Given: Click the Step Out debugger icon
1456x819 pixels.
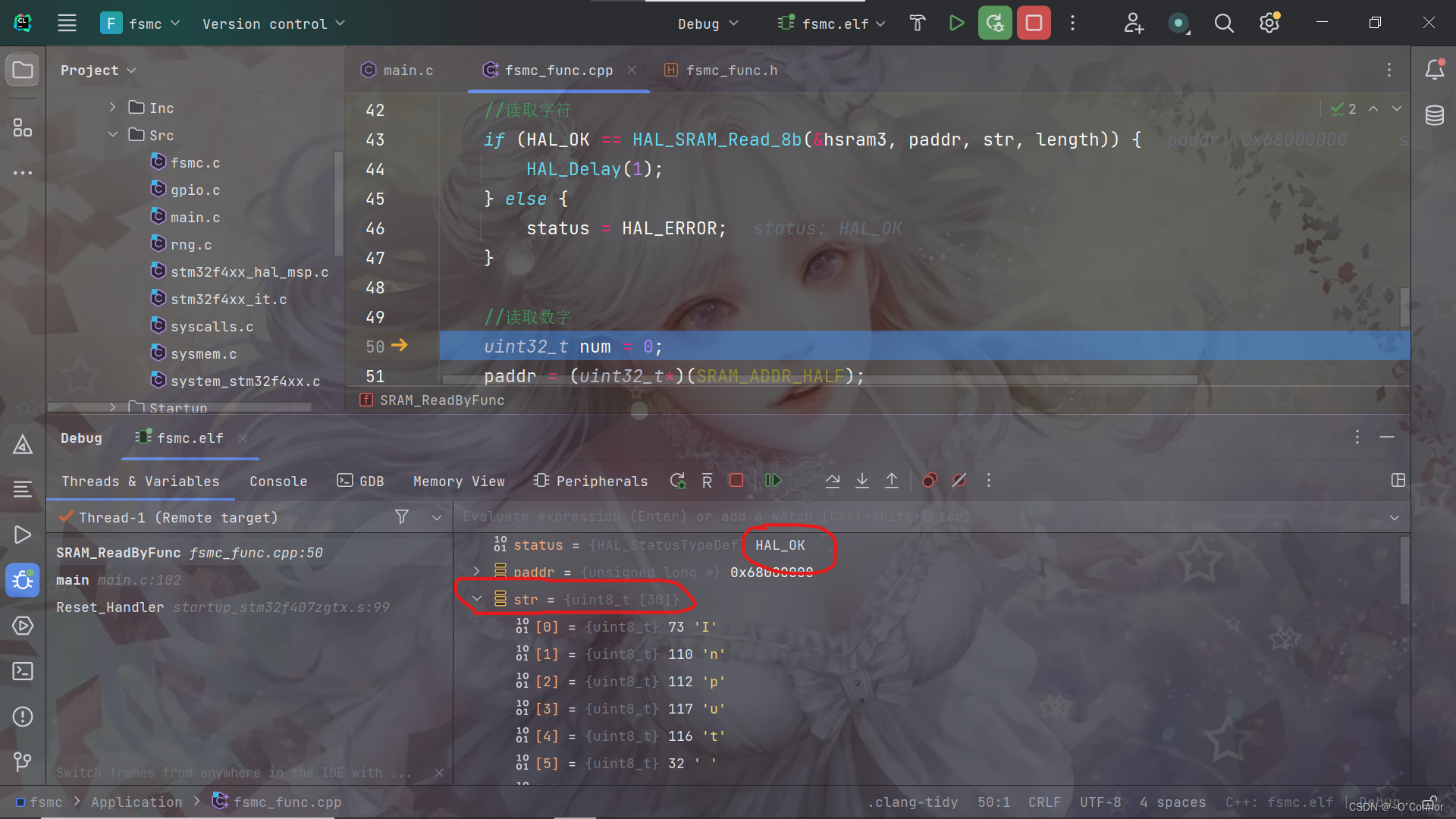Looking at the screenshot, I should tap(892, 480).
